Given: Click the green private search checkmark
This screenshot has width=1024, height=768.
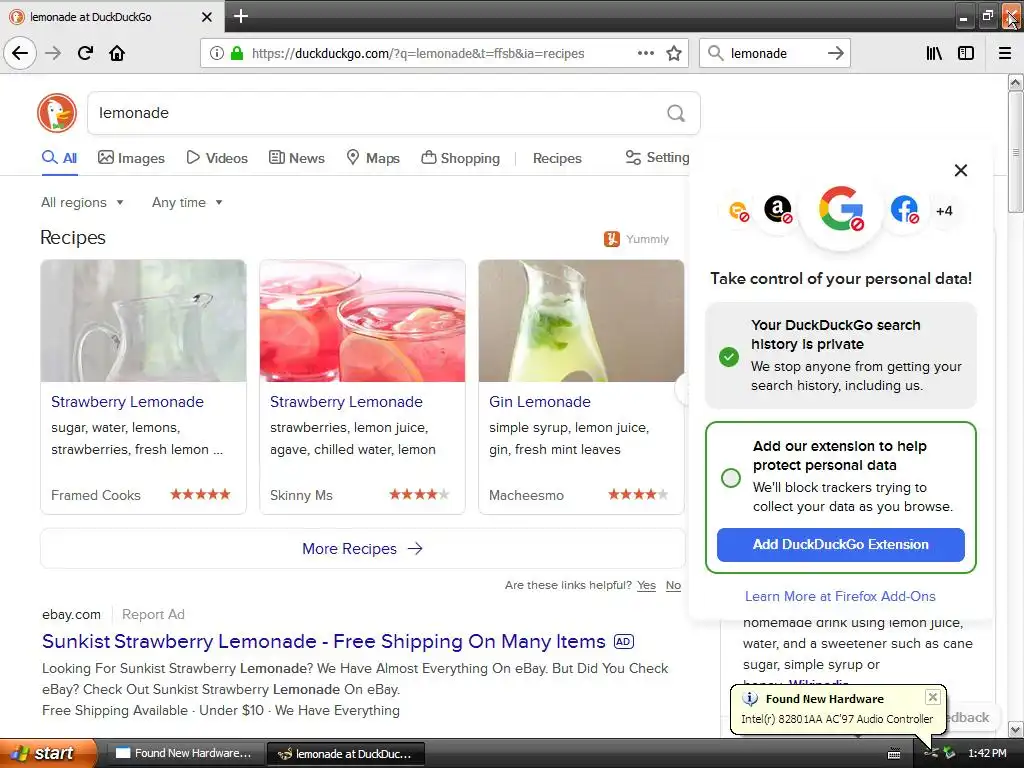Looking at the screenshot, I should pos(729,357).
